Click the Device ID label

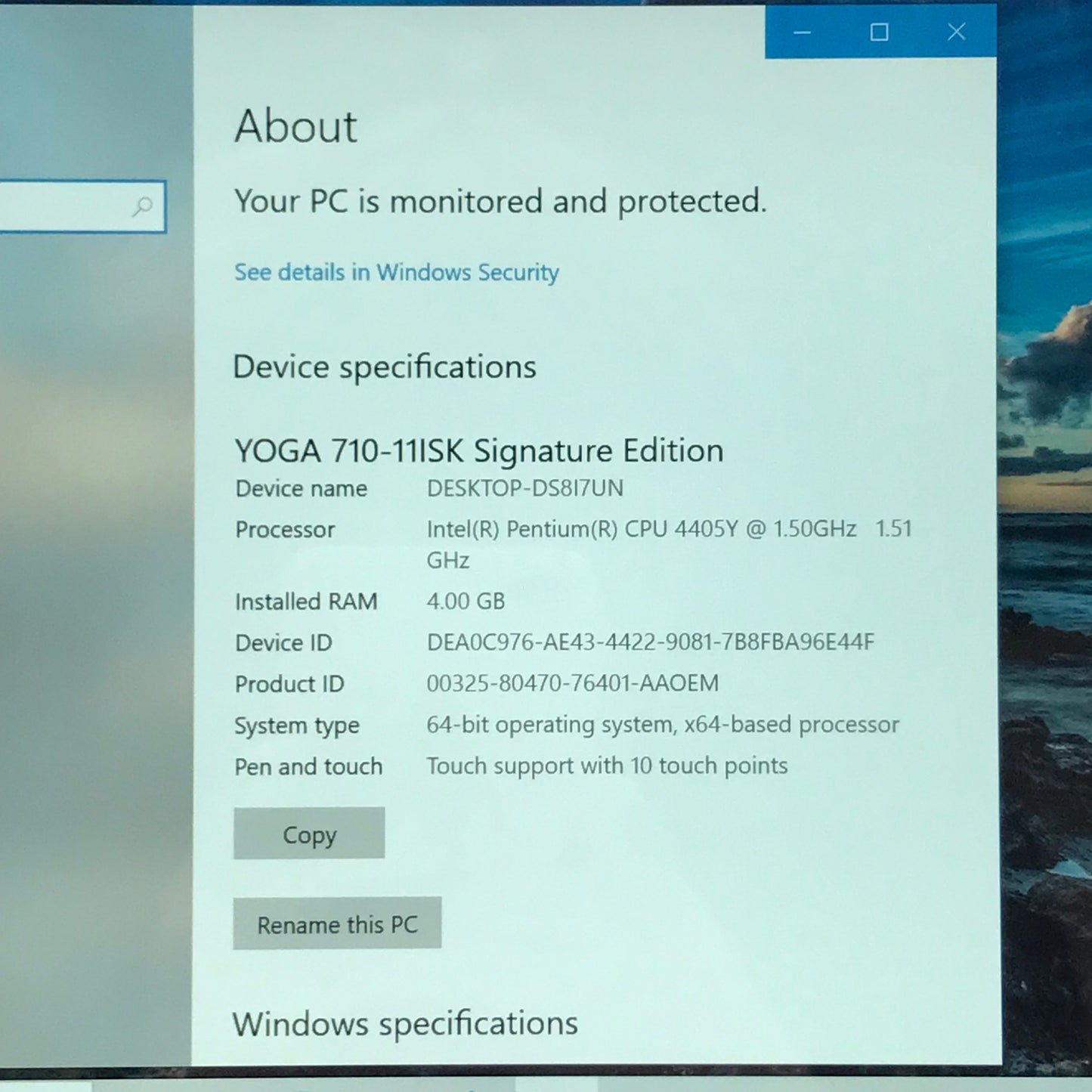point(283,643)
